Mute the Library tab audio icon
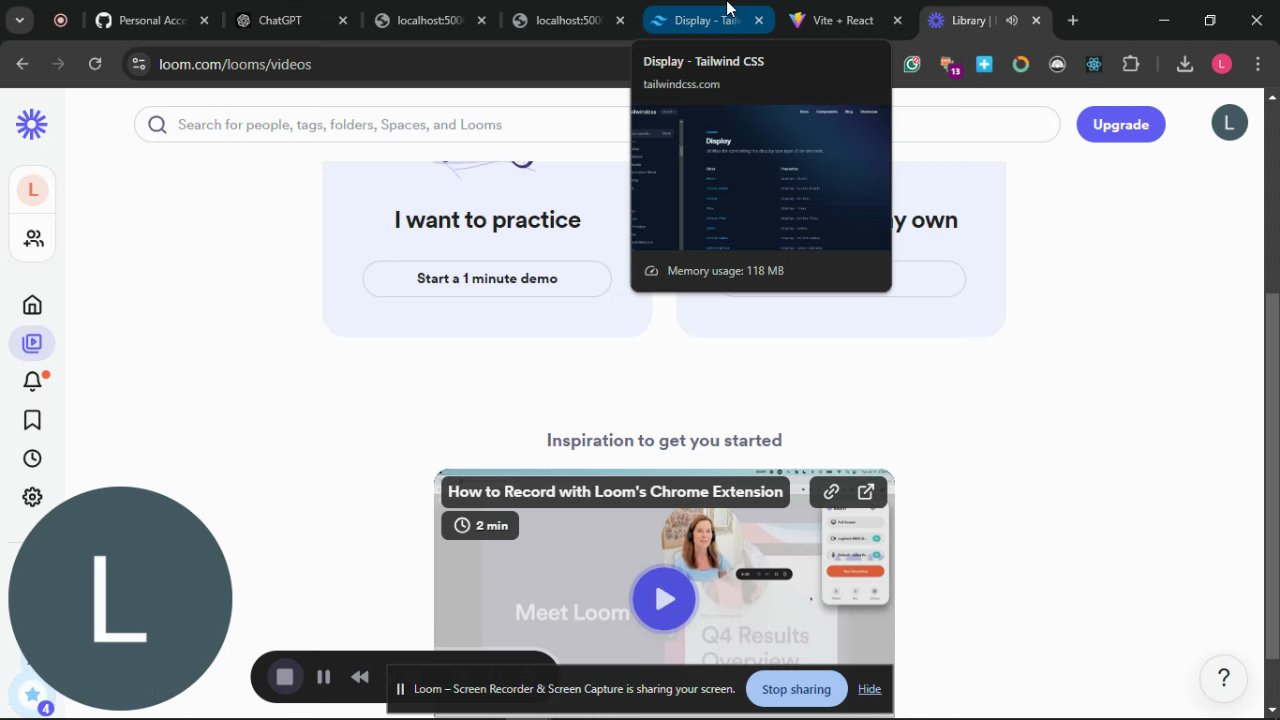The height and width of the screenshot is (720, 1280). (1012, 20)
